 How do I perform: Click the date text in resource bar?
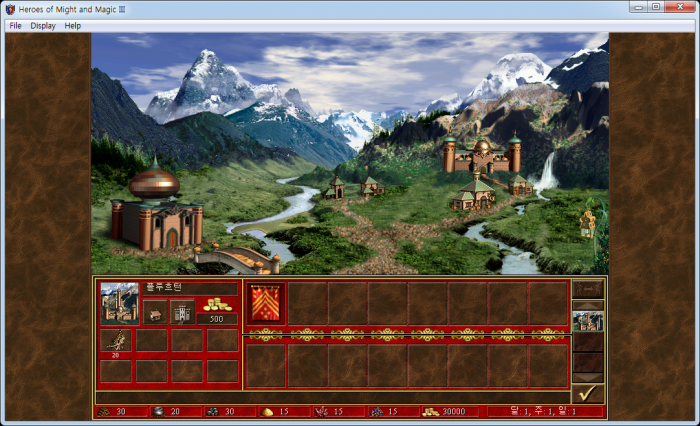[543, 411]
